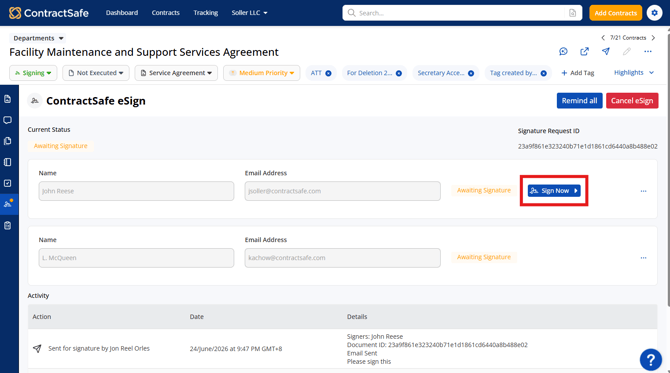670x373 pixels.
Task: Open the document sidebar icon
Action: (x=8, y=99)
